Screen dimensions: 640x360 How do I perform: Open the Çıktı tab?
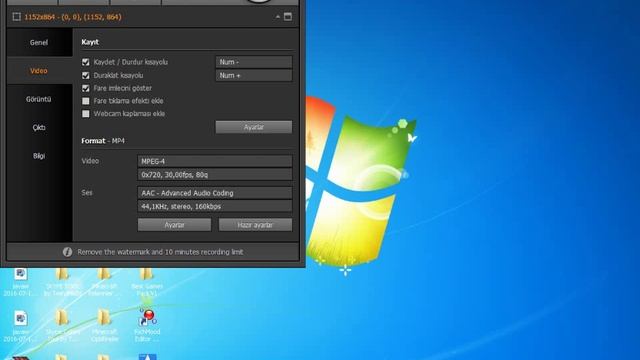tap(39, 127)
